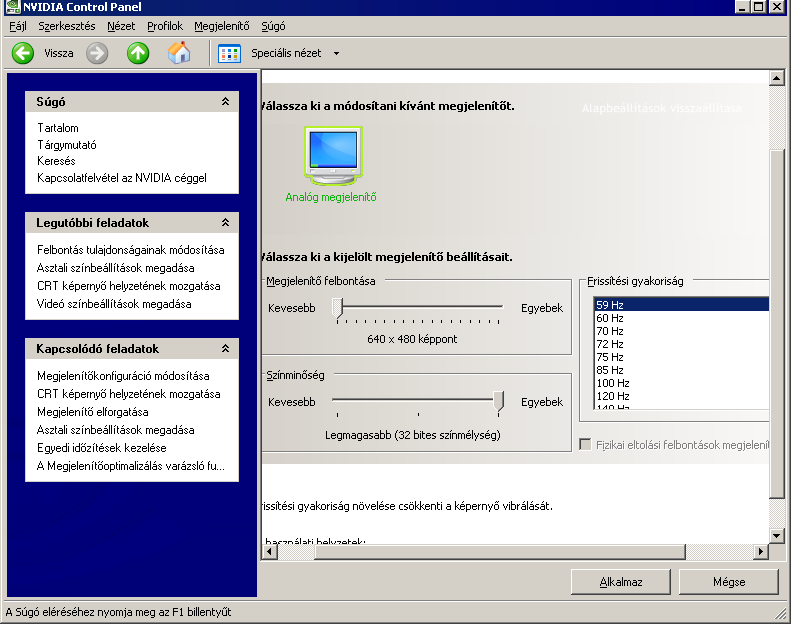
Task: Click the green Up arrow icon
Action: [x=138, y=53]
